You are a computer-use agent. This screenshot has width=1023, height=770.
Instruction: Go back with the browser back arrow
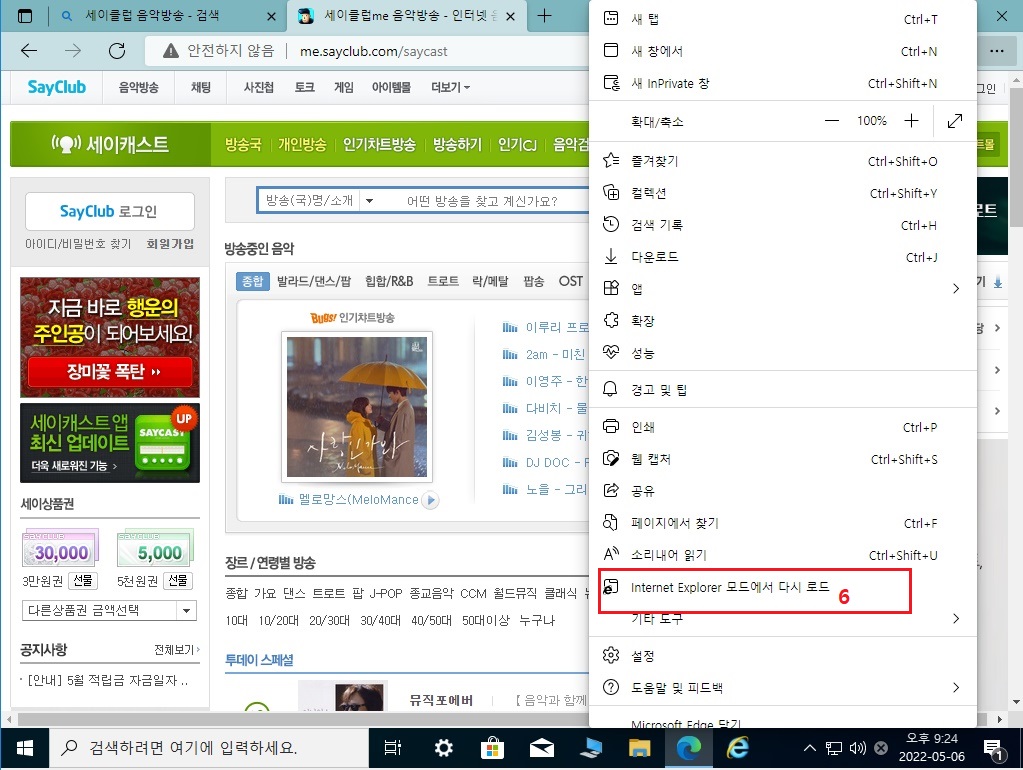click(29, 51)
